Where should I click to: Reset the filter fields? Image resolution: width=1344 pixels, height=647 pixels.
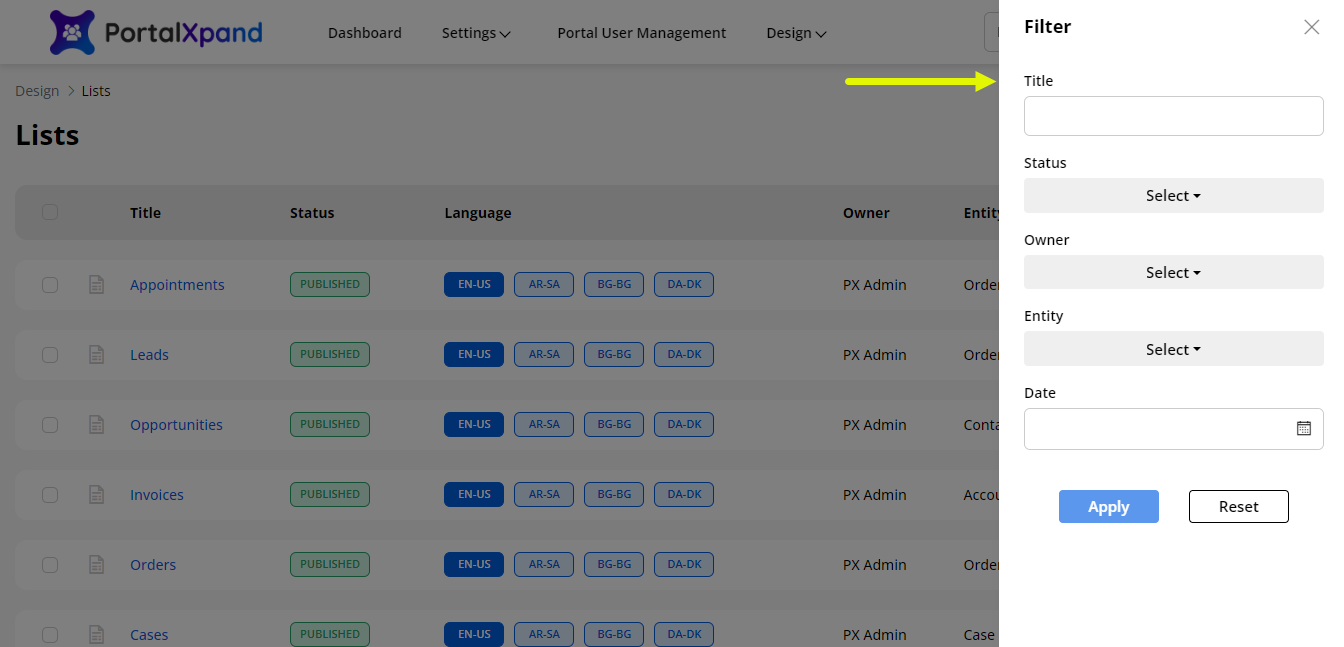coord(1238,507)
